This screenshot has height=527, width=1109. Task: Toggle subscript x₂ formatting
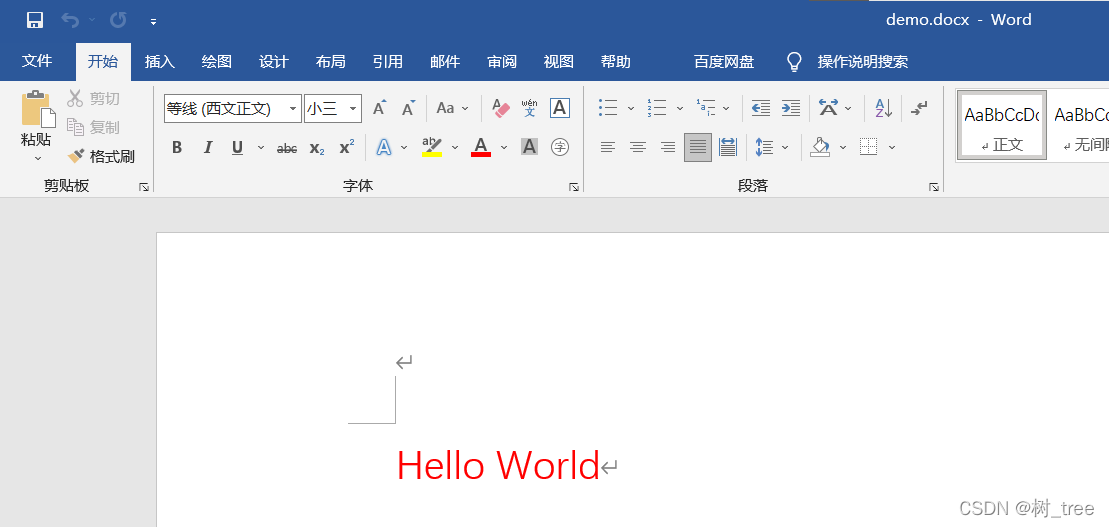click(317, 148)
